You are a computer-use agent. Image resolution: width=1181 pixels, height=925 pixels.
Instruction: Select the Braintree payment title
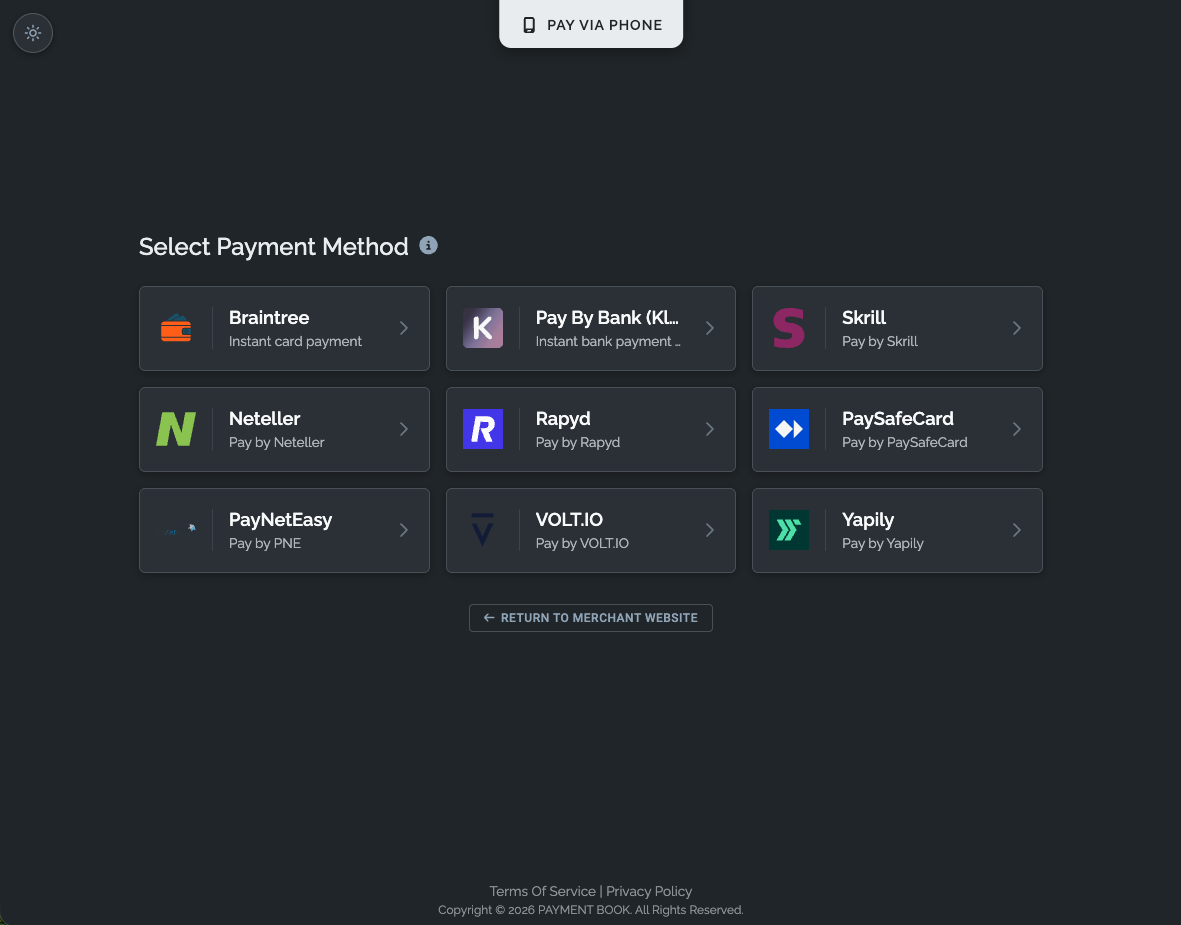pos(269,318)
